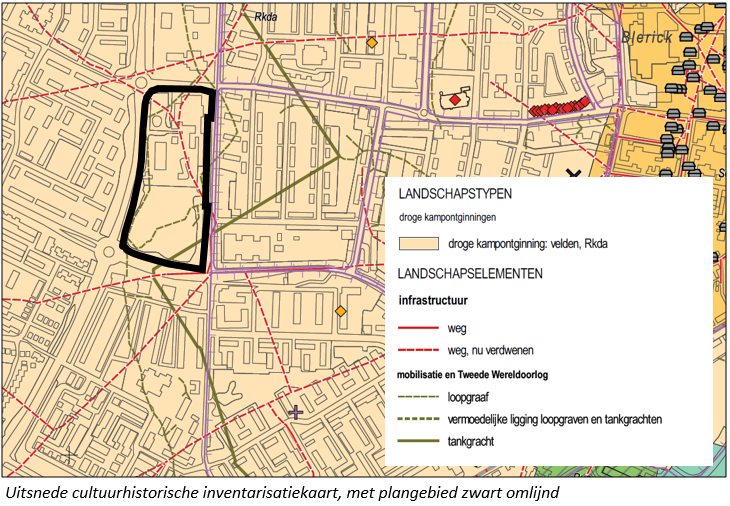Click the purple cross marker on the map
730x506 pixels.
296,412
